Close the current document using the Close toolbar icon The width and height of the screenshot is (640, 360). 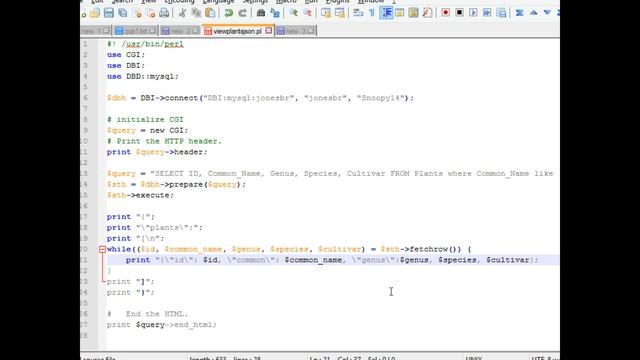tap(137, 13)
